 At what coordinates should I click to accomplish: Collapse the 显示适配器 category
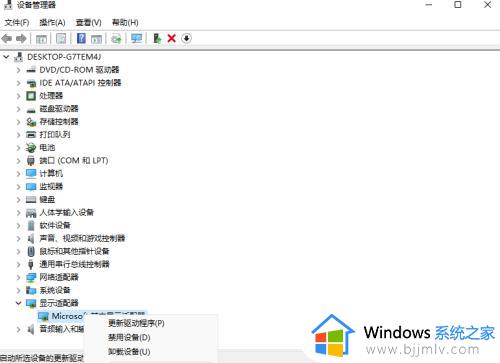(18, 303)
